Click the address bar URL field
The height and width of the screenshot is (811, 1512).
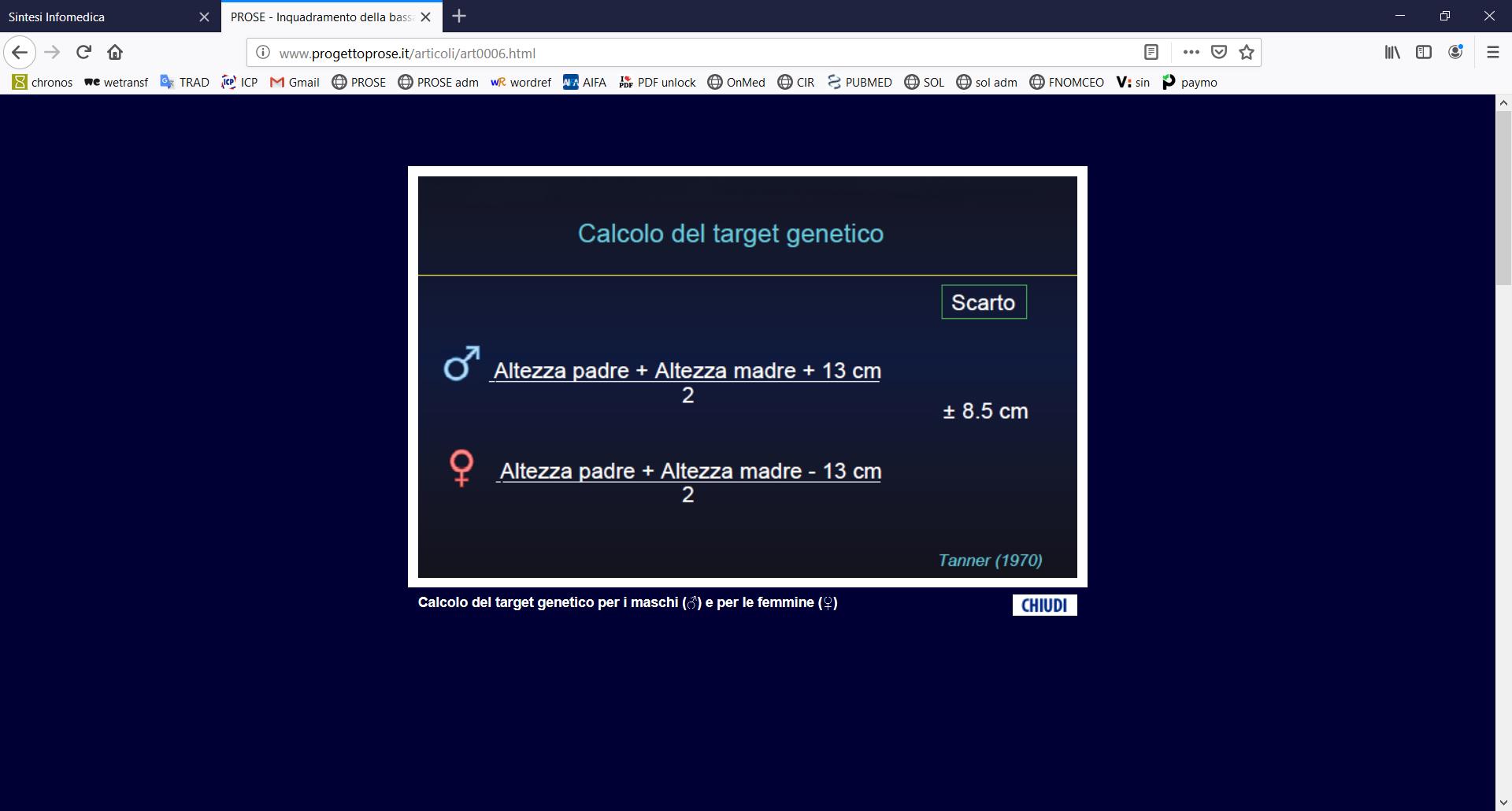693,53
